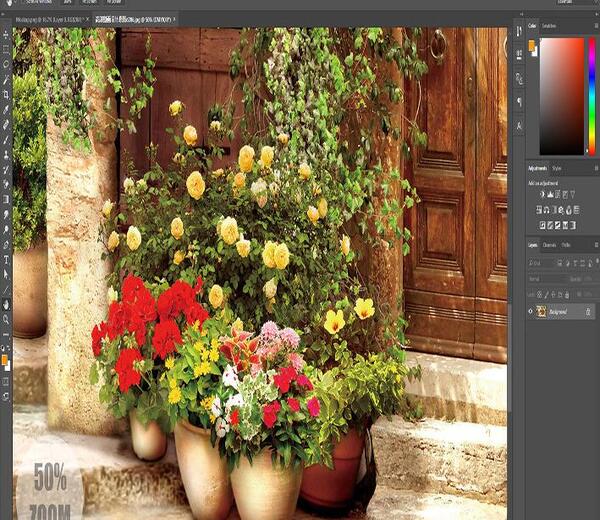Select the Brush tool
Image resolution: width=600 pixels, height=520 pixels.
click(x=6, y=140)
